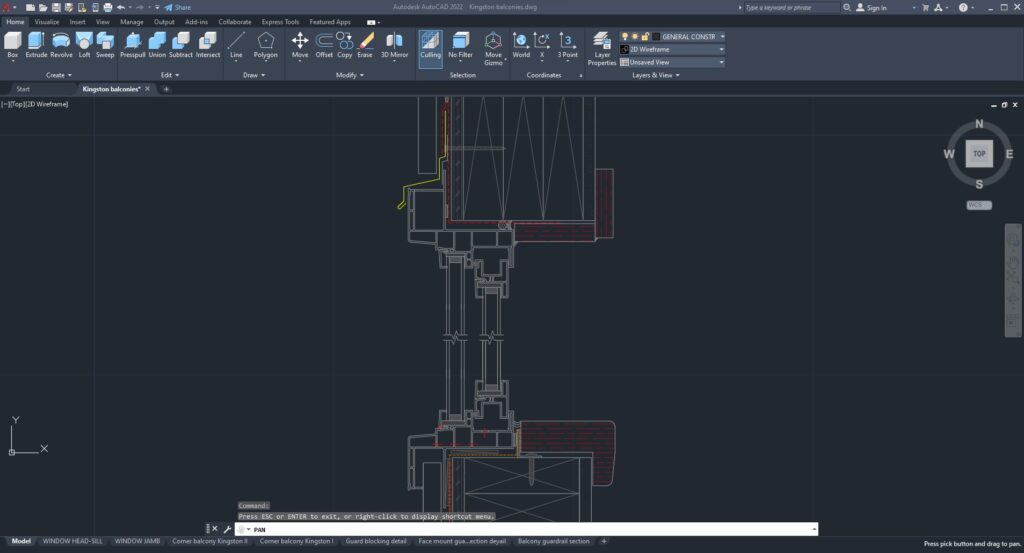Click the layer color swatch beside GENERAL CONSTR
Screen dimensions: 1024x553
coord(656,36)
